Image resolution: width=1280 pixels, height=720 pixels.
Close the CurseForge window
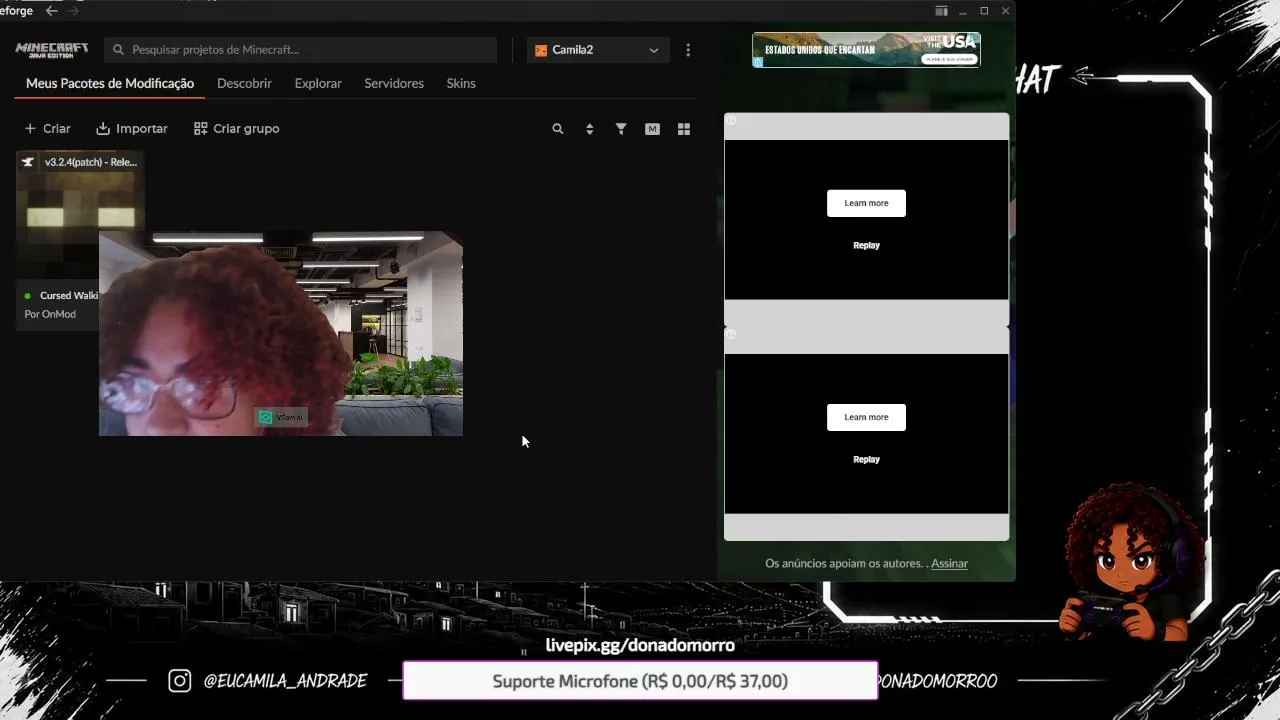[1006, 11]
